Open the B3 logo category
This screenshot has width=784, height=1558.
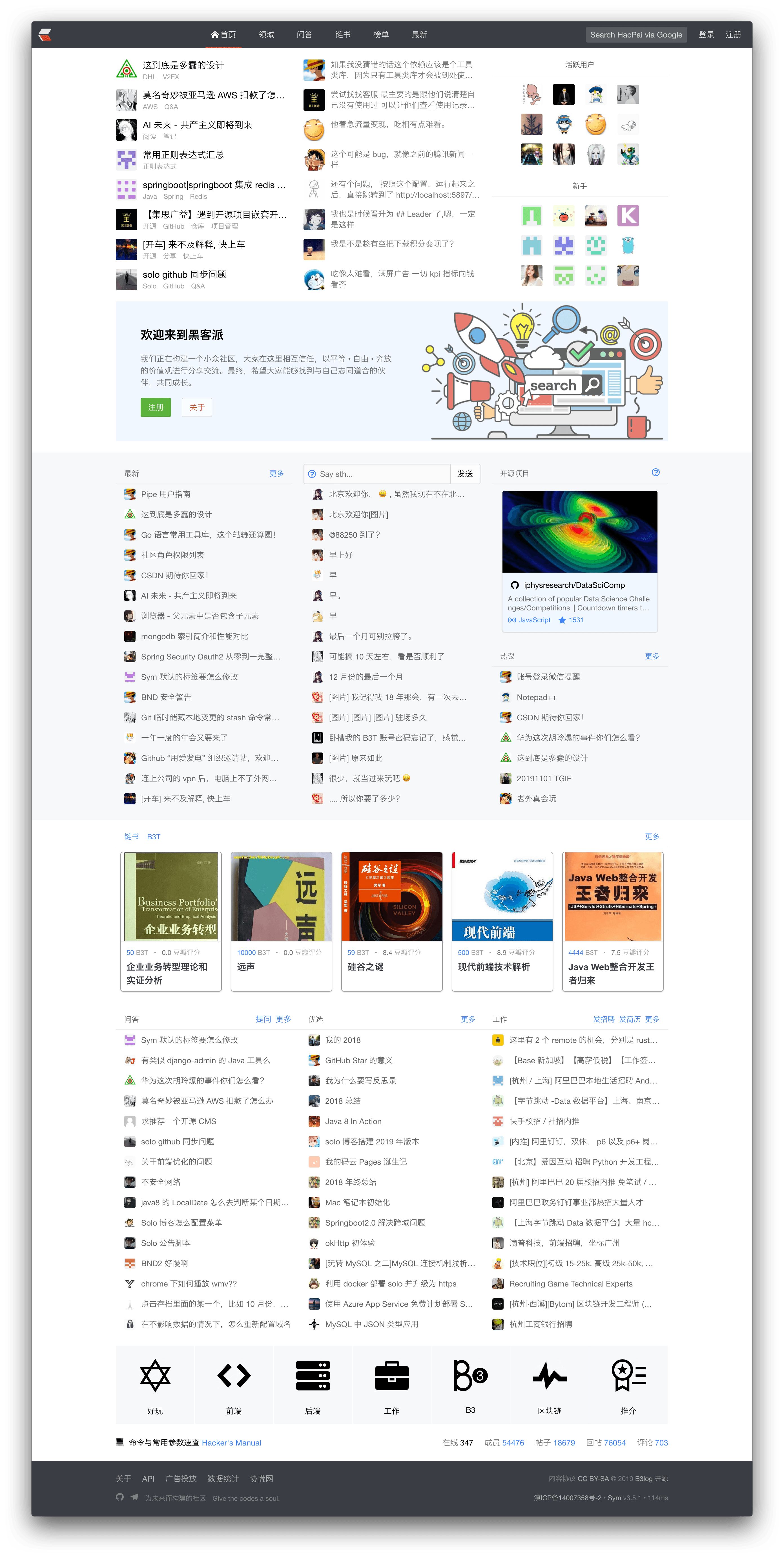[470, 1384]
